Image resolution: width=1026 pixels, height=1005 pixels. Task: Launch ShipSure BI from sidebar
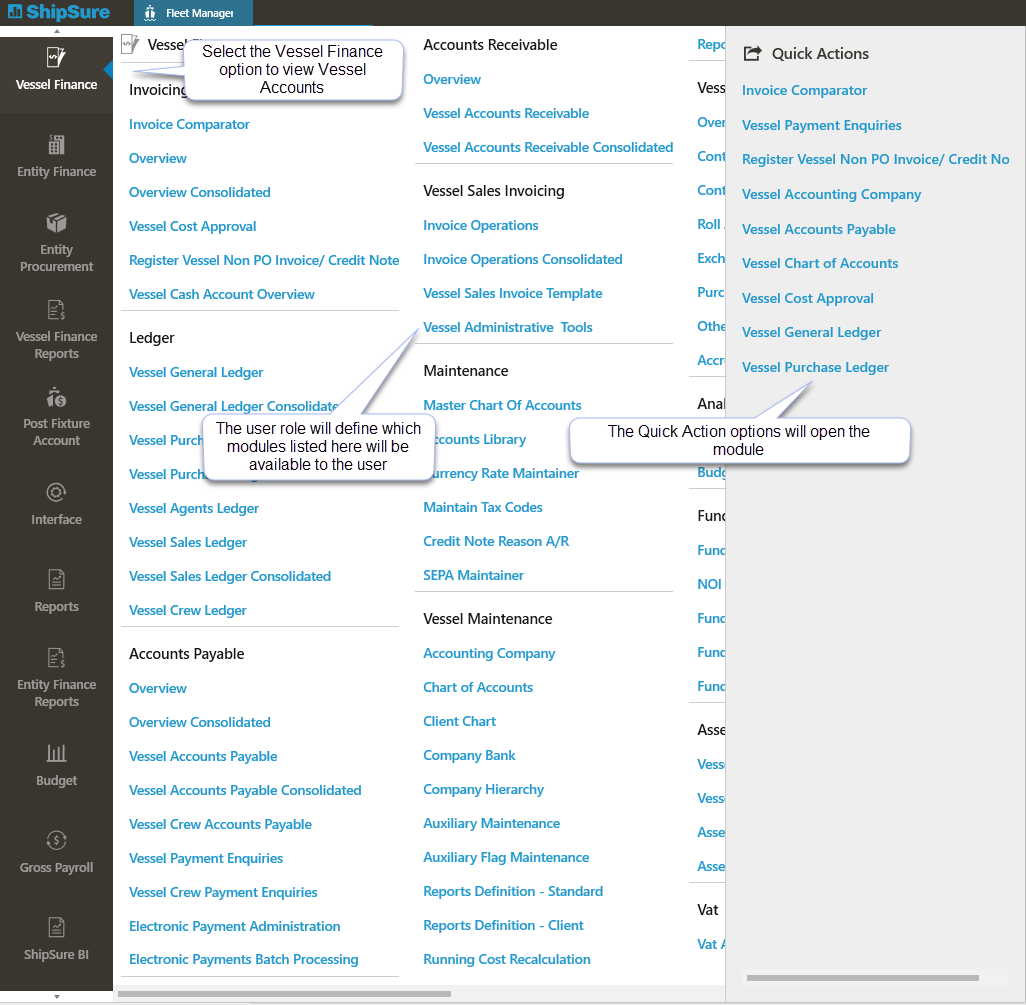point(56,928)
